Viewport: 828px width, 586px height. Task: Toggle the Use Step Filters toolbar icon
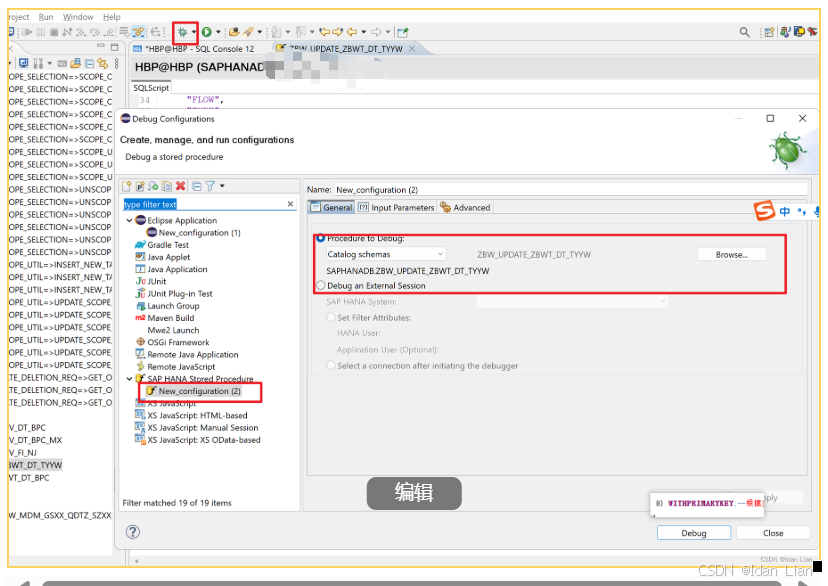pos(139,32)
